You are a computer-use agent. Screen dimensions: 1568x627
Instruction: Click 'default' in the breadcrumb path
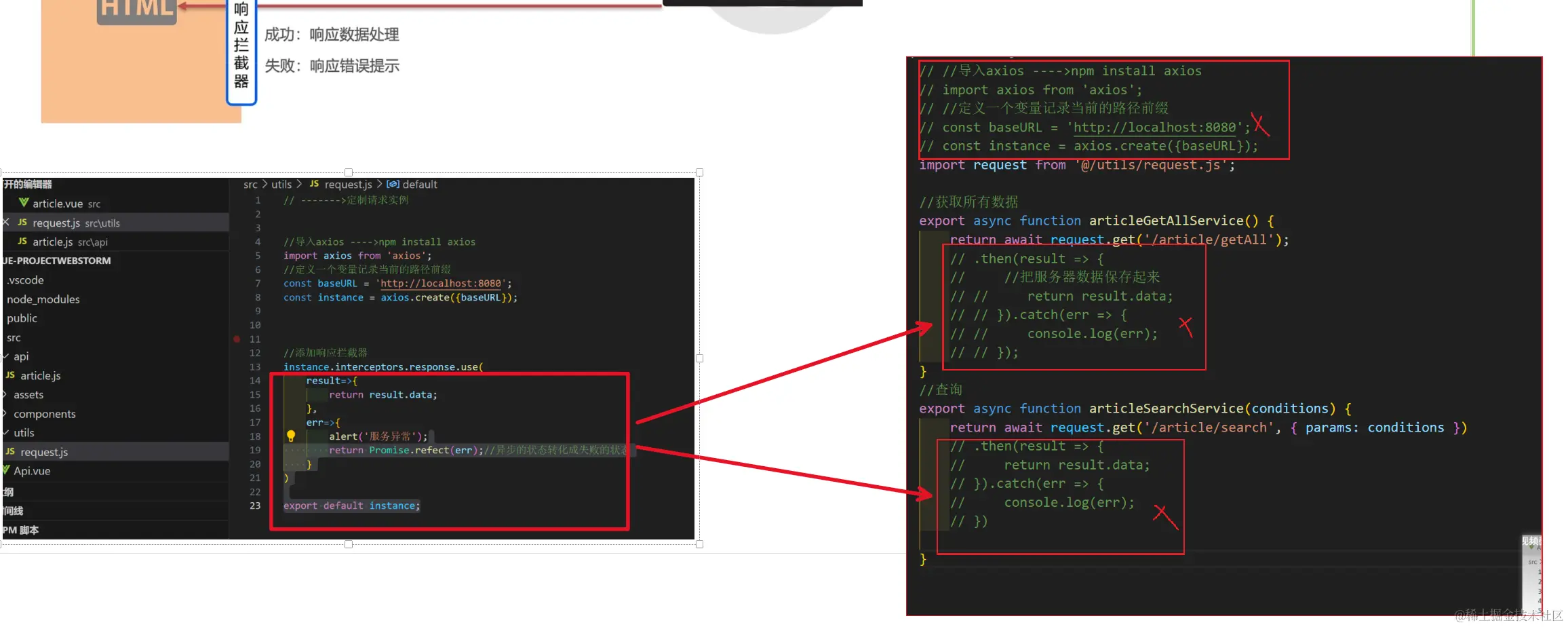420,184
